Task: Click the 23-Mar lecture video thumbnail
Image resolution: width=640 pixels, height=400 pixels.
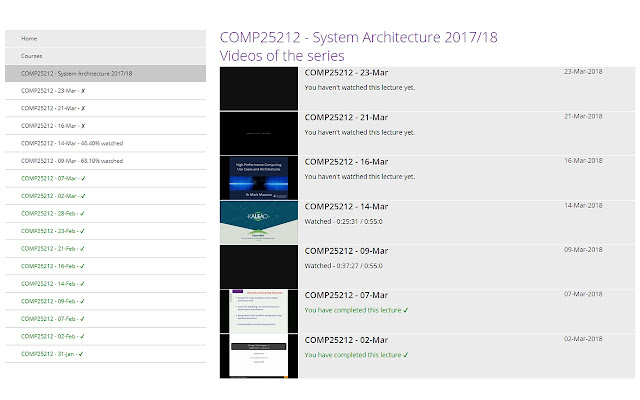Action: (259, 89)
